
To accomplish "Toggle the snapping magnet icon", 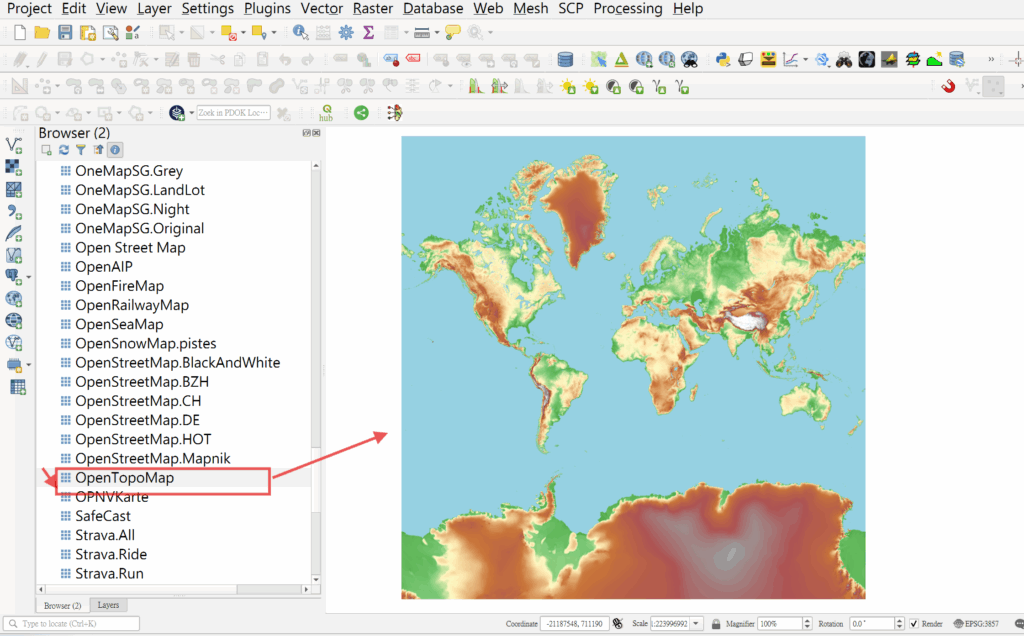I will tap(949, 87).
